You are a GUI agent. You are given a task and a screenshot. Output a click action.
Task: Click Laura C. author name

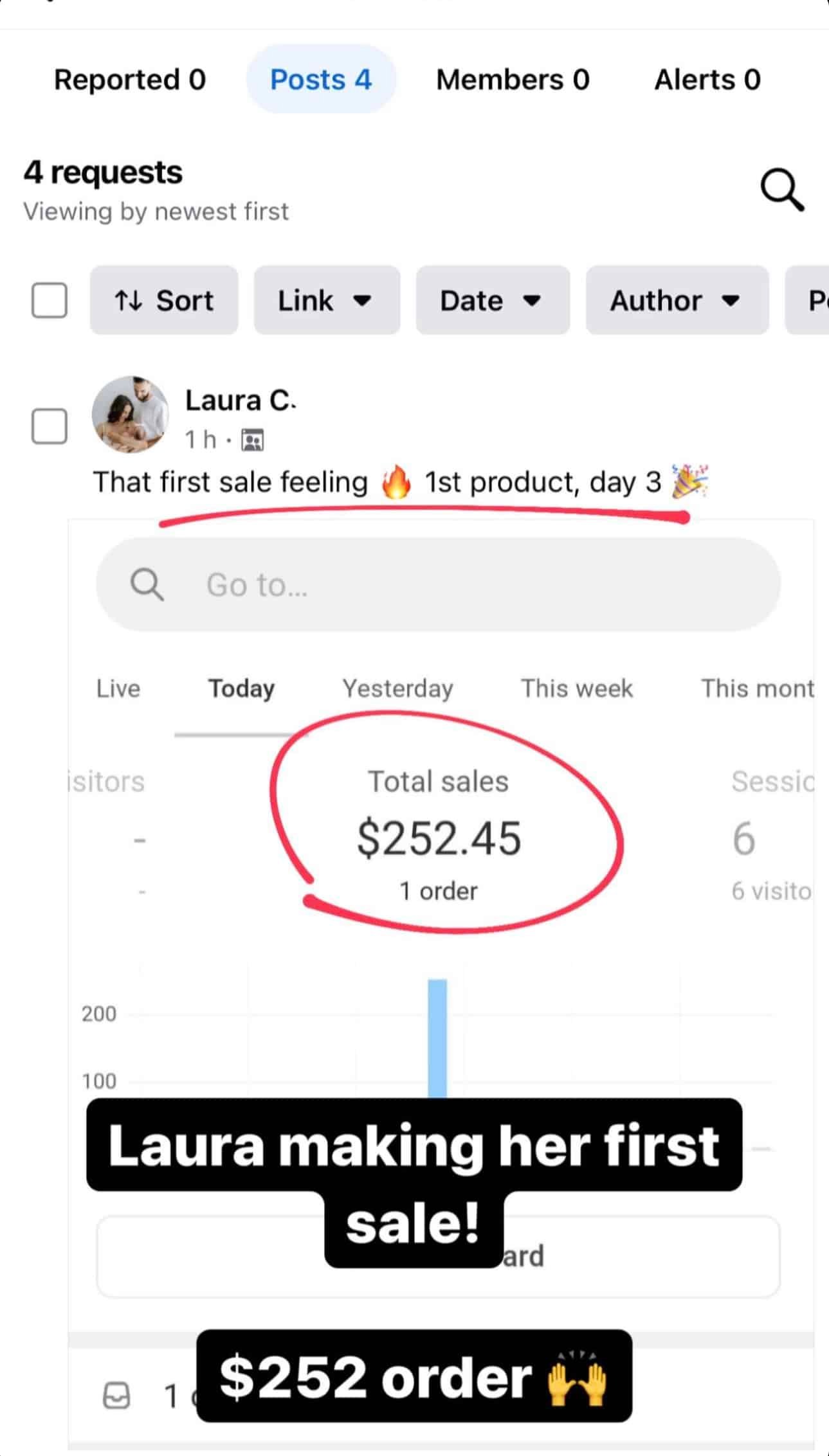239,400
